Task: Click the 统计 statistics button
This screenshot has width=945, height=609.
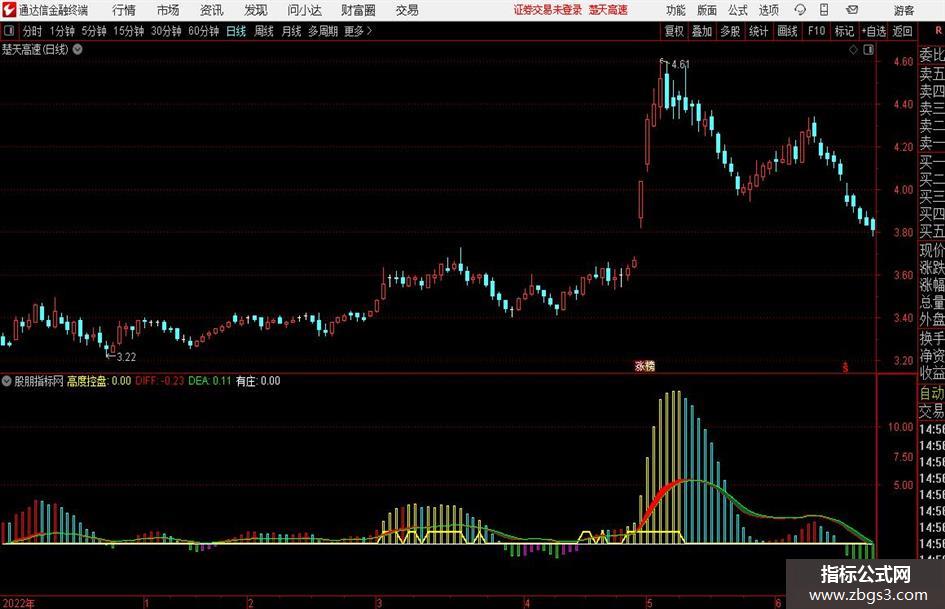Action: pyautogui.click(x=758, y=31)
